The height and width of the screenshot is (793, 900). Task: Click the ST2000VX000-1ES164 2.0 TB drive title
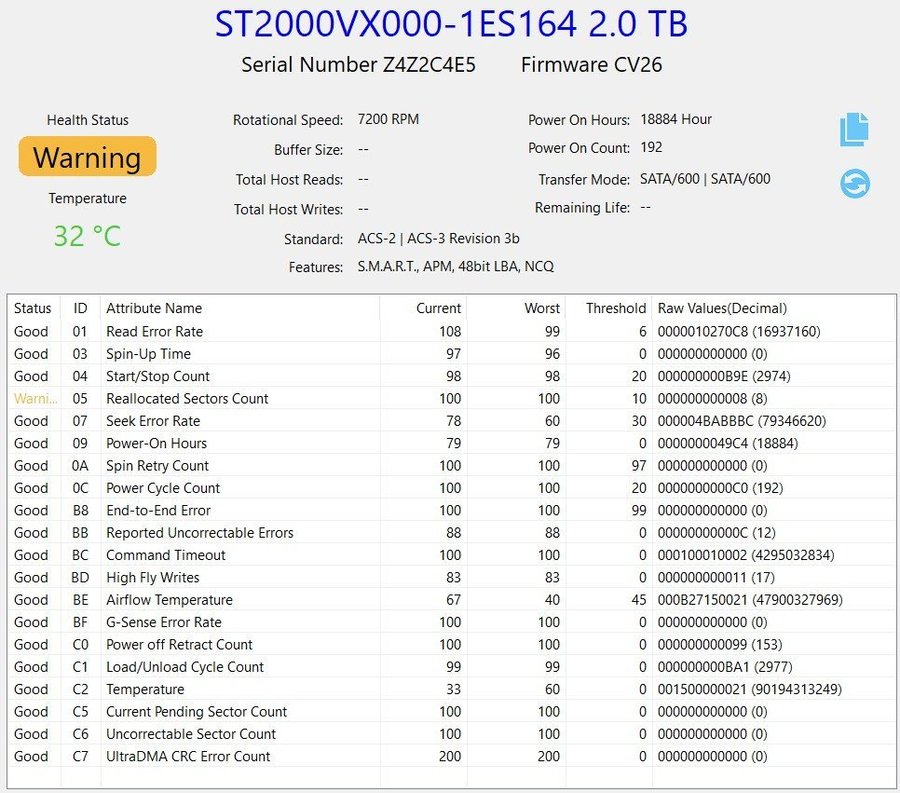pyautogui.click(x=451, y=24)
